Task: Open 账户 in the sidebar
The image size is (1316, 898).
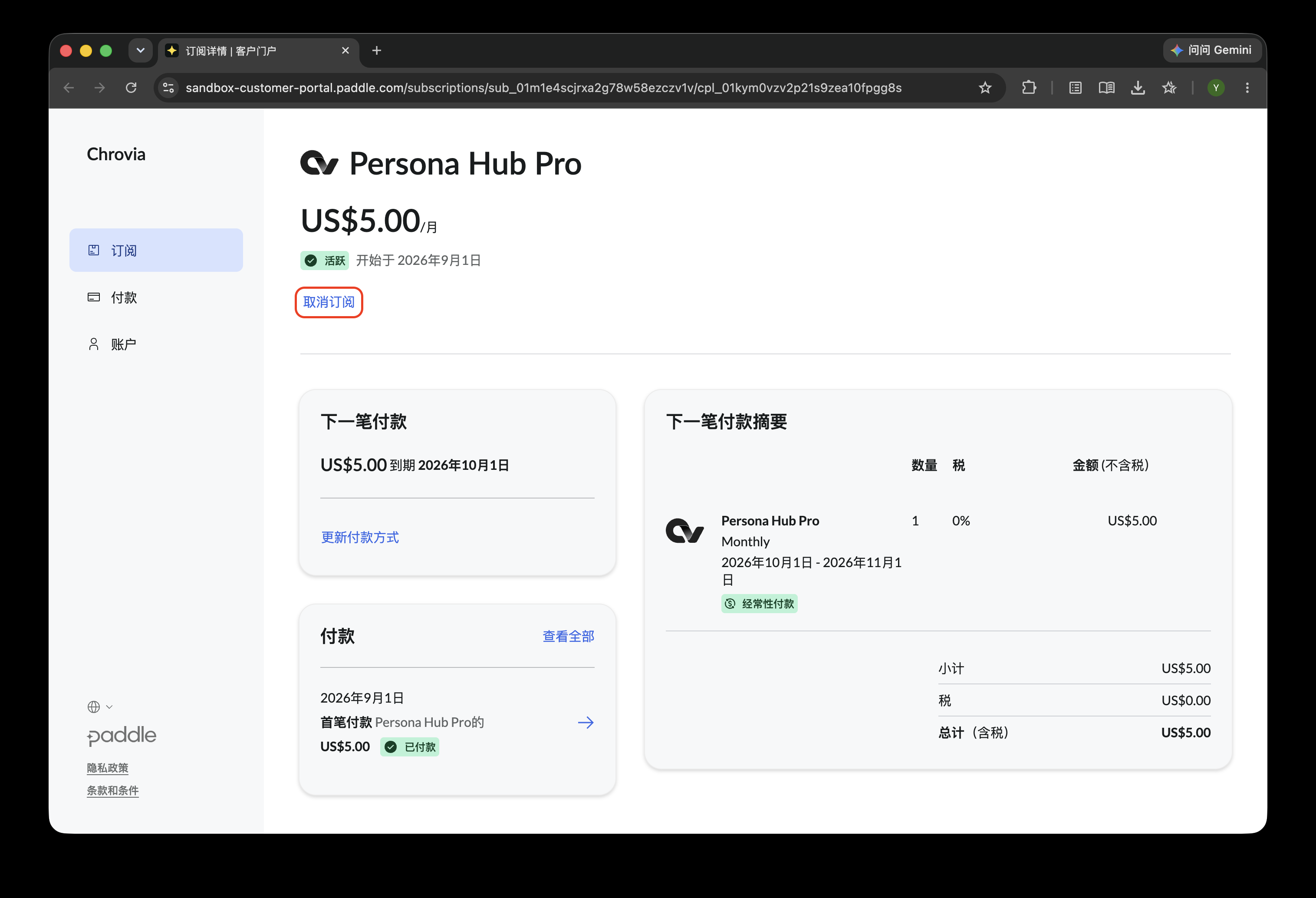Action: pyautogui.click(x=156, y=344)
